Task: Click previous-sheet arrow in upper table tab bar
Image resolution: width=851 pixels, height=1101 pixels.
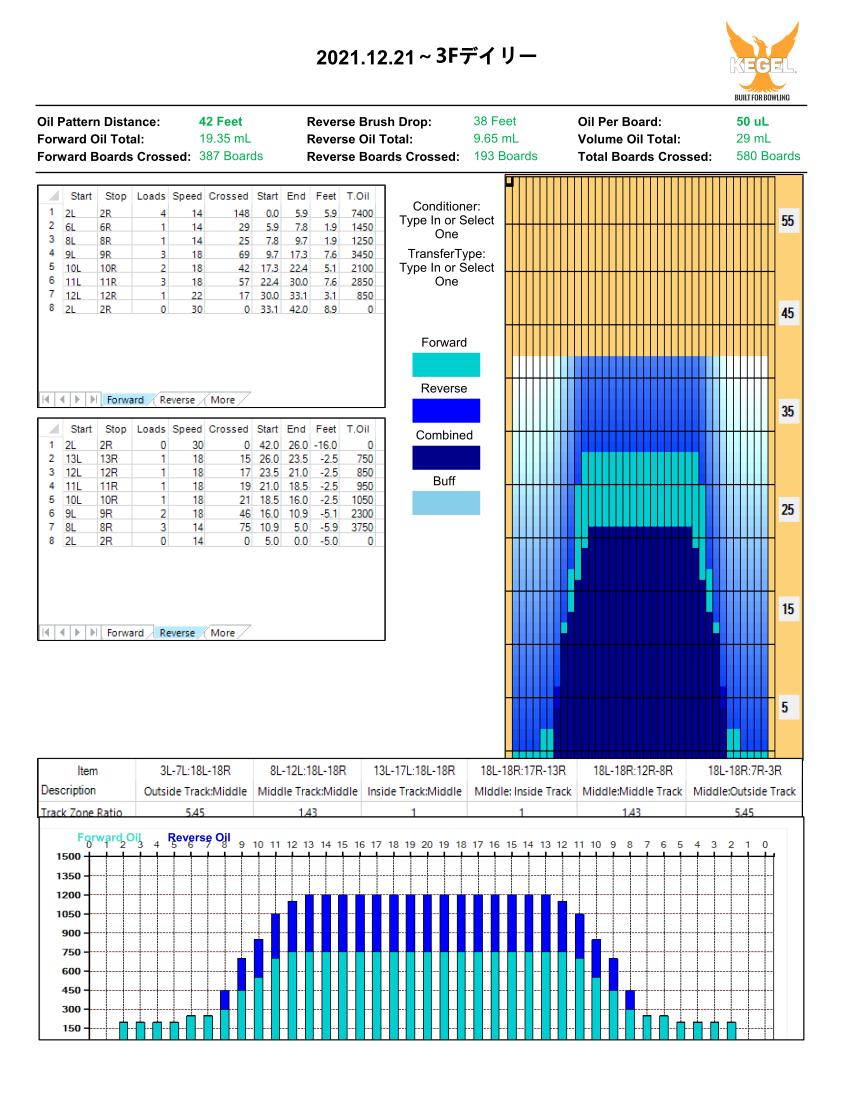Action: click(x=62, y=400)
